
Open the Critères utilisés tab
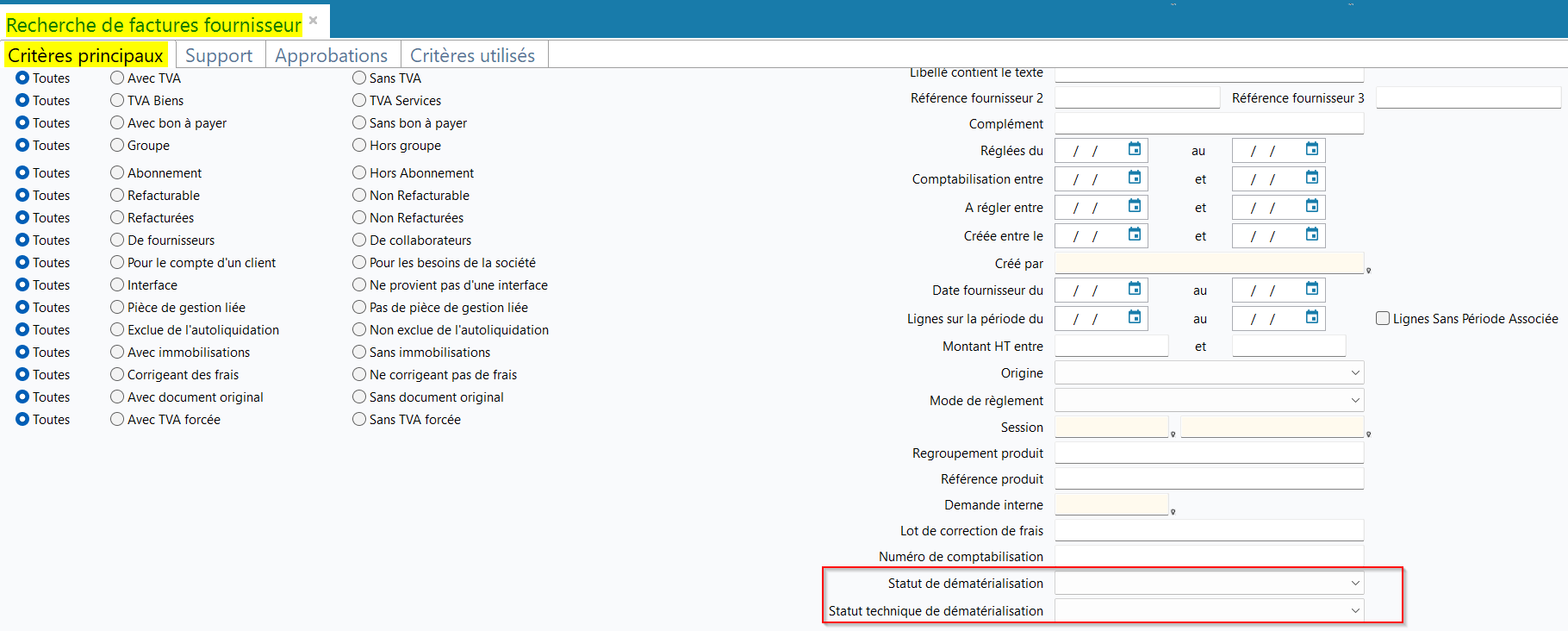[473, 55]
